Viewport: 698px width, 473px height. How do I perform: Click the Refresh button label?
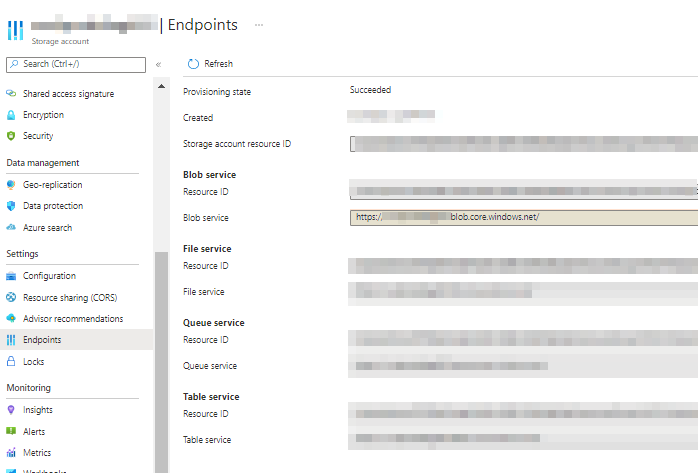[219, 64]
